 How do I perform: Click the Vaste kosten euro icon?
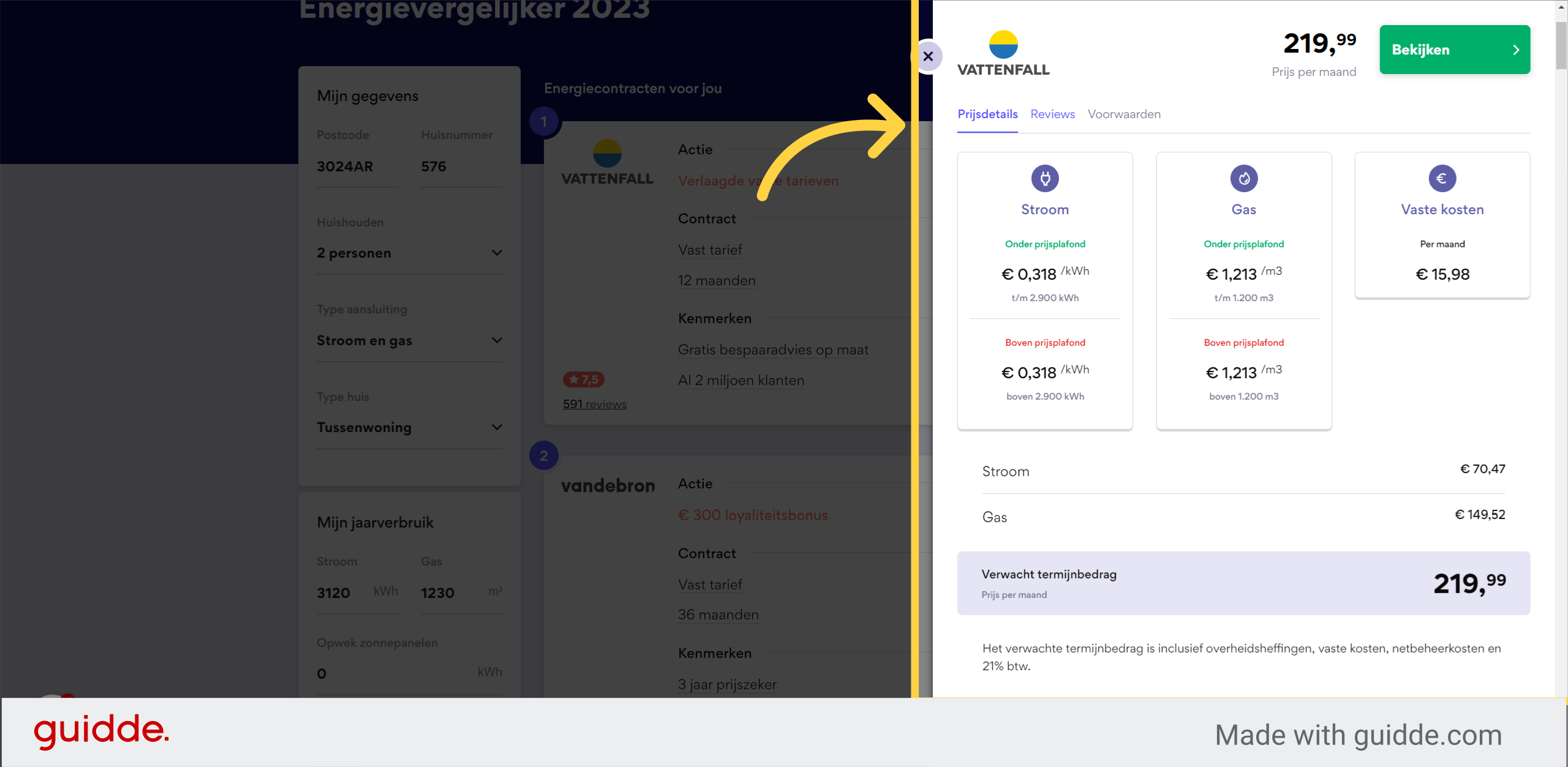(x=1442, y=178)
